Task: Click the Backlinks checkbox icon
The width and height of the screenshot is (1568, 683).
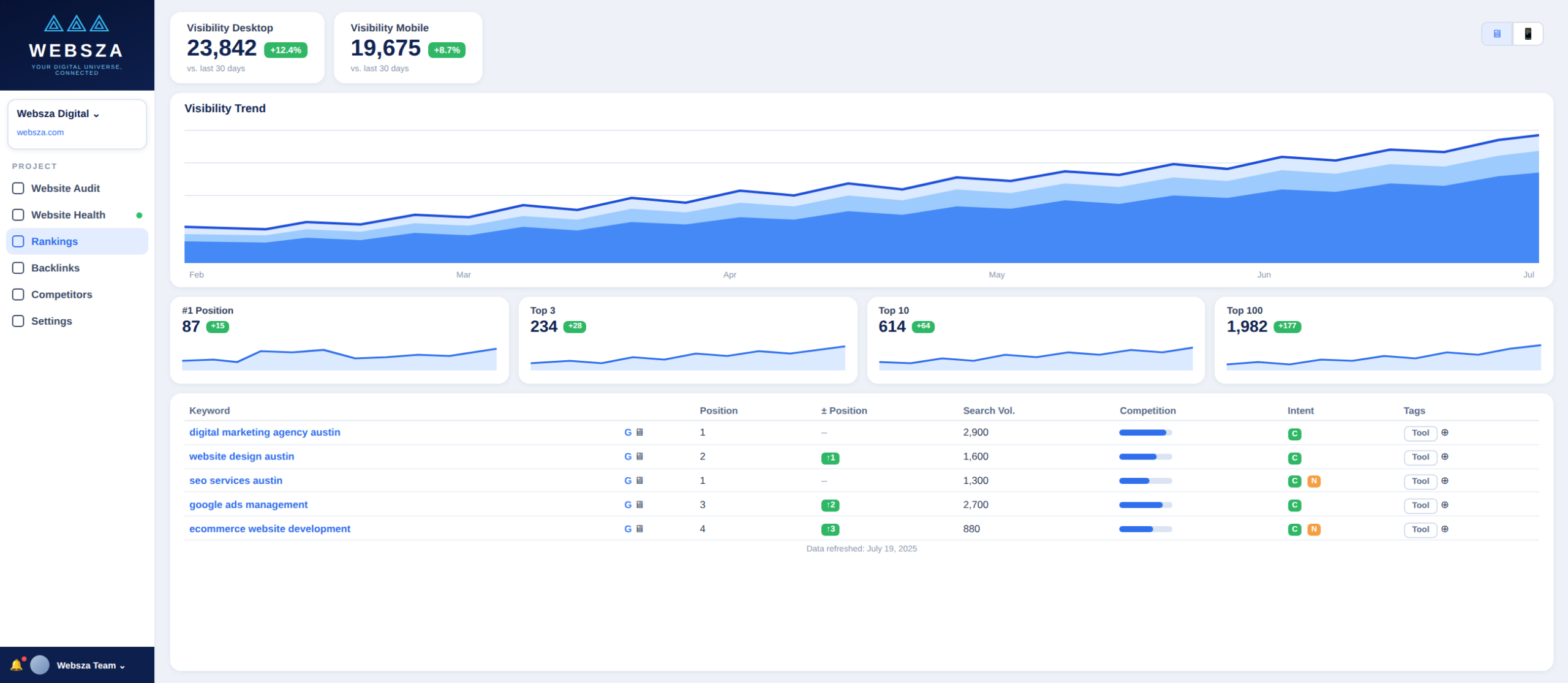Action: pos(18,268)
